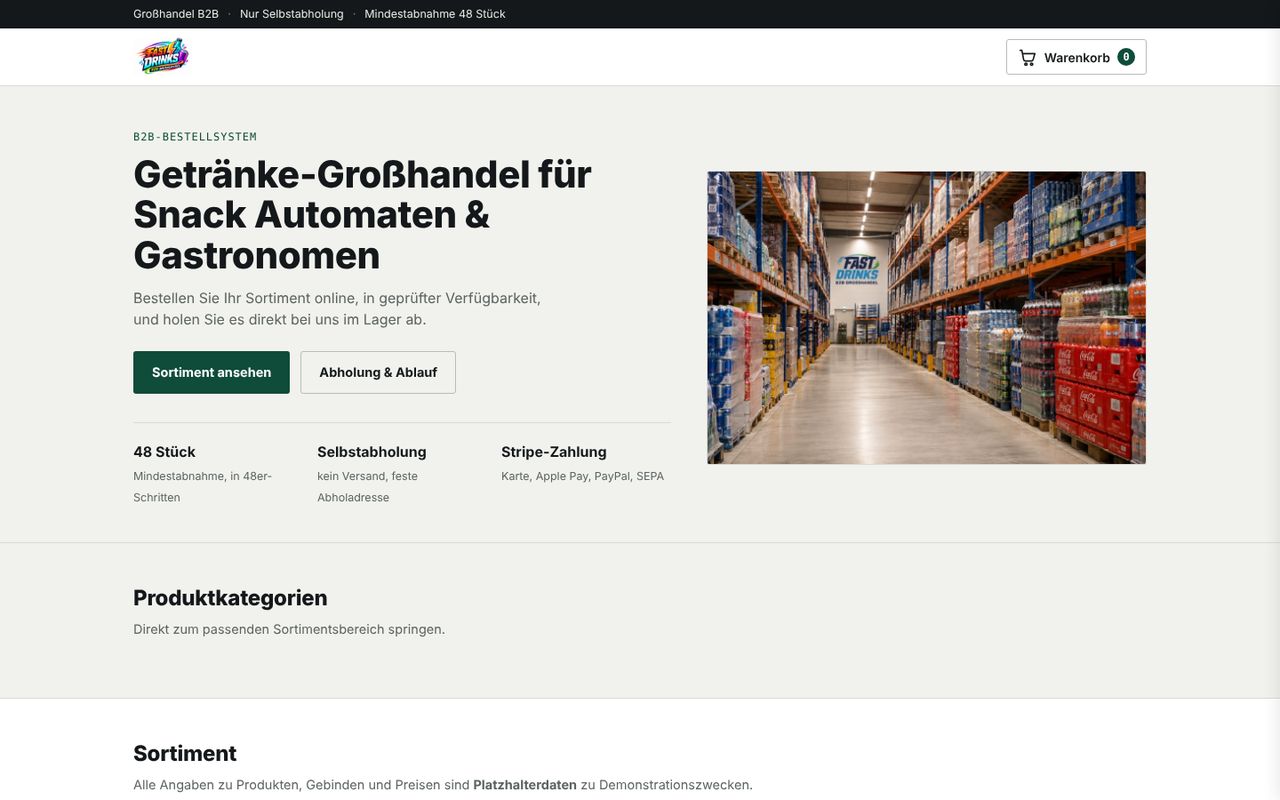Click the Nur Selbstabholung top bar text
Image resolution: width=1280 pixels, height=800 pixels.
292,14
